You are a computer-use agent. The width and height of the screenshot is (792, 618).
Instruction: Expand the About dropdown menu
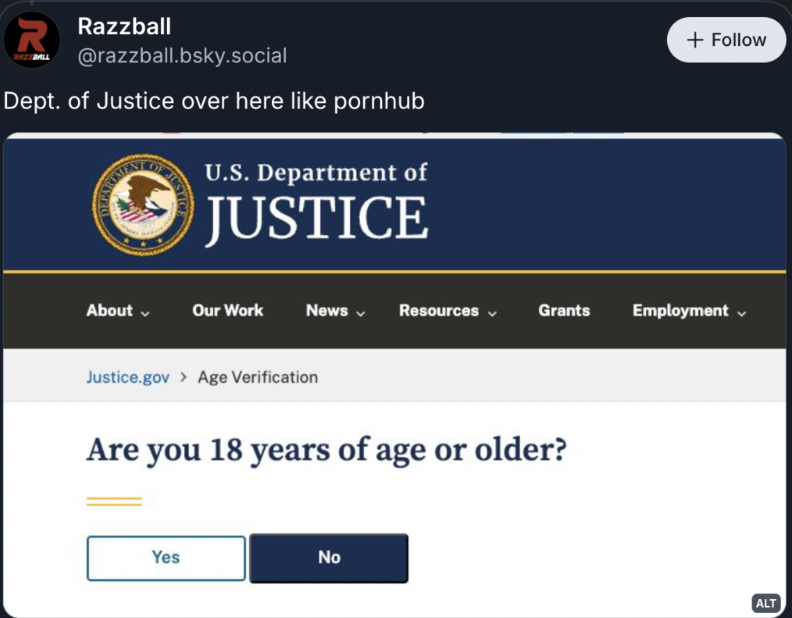pyautogui.click(x=118, y=311)
